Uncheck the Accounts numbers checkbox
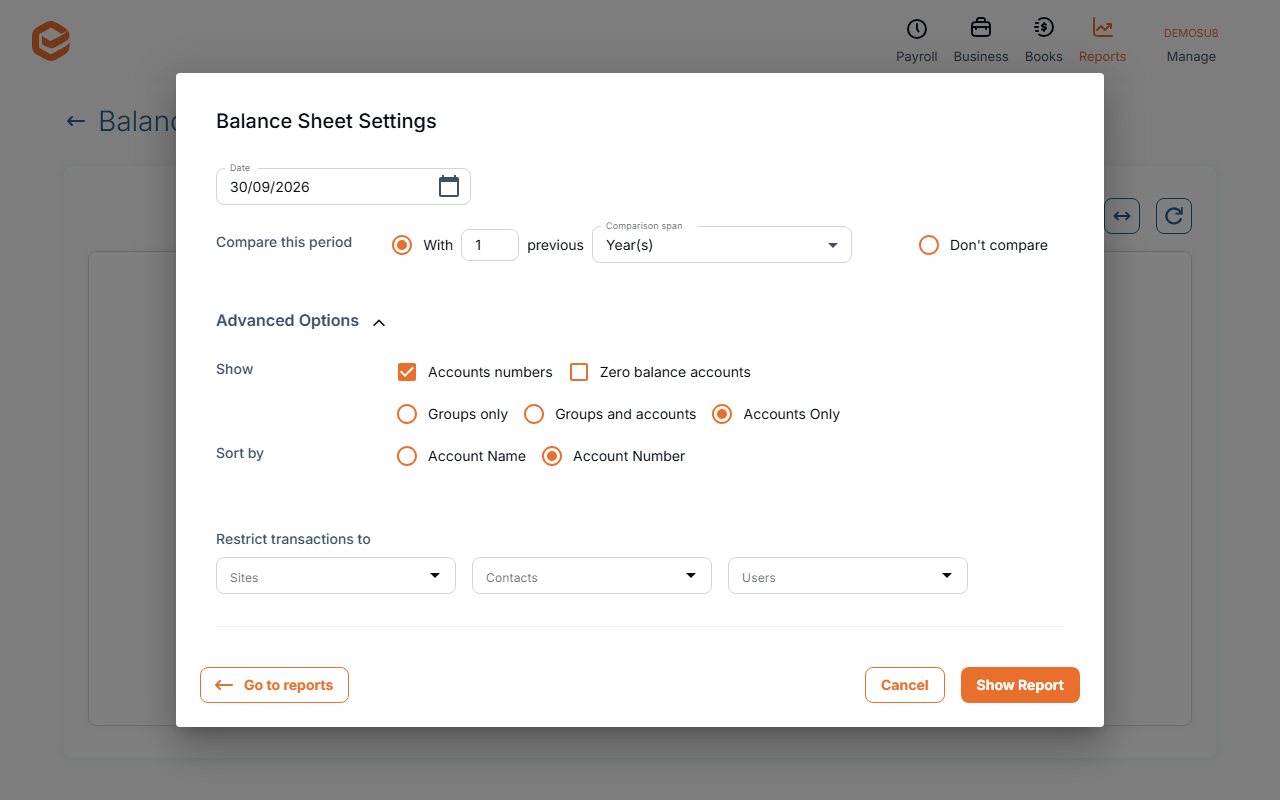This screenshot has width=1280, height=800. click(407, 372)
